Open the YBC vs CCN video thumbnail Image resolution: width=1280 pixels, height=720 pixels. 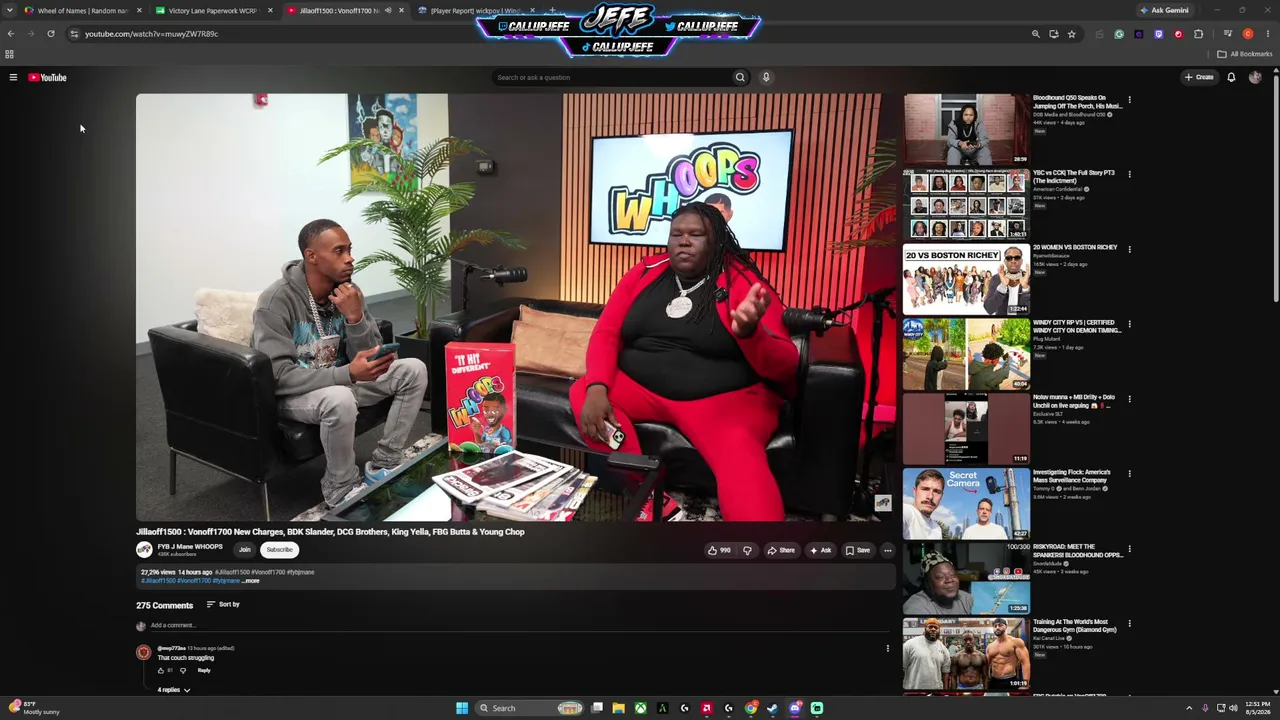click(965, 204)
